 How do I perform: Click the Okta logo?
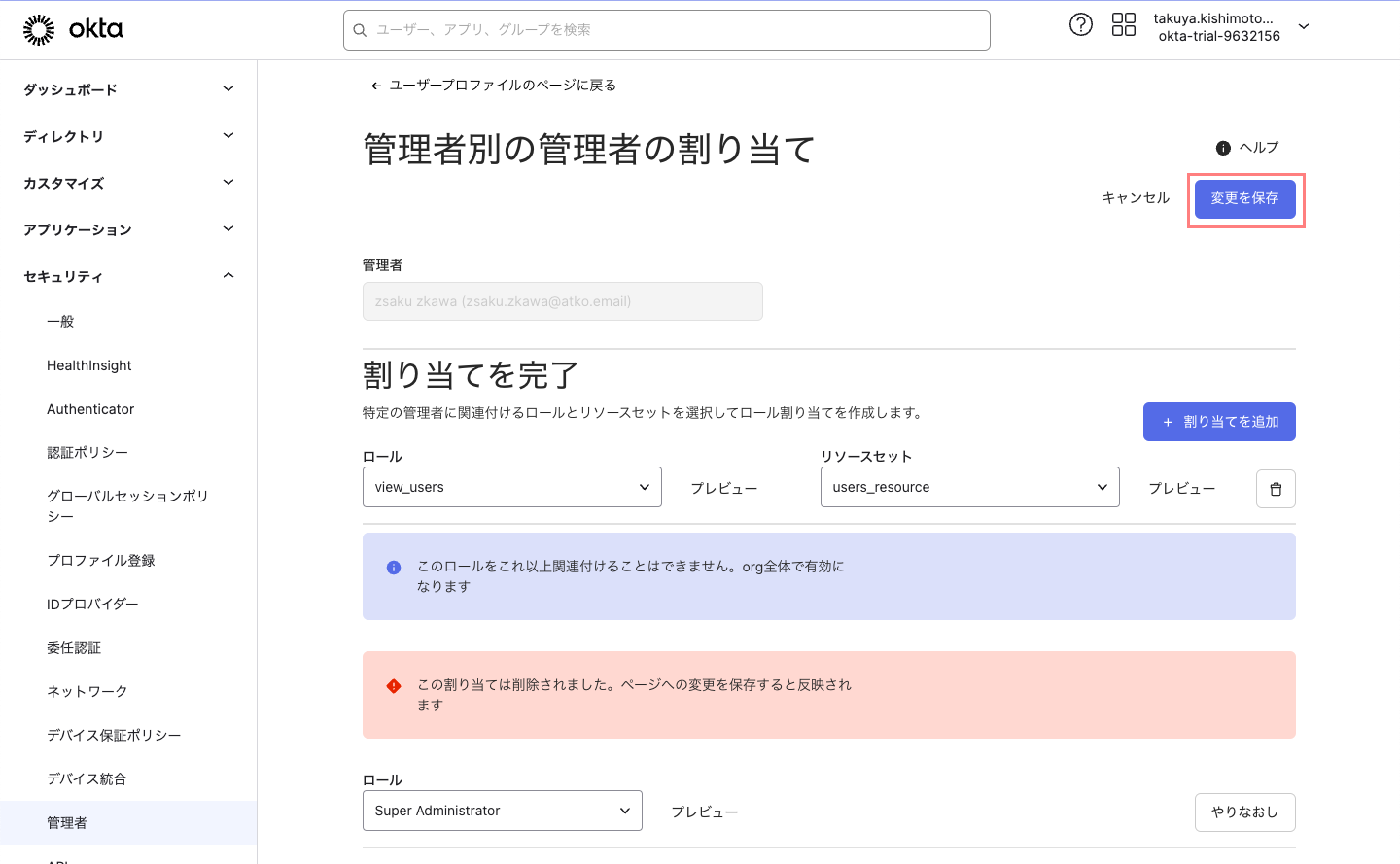73,28
